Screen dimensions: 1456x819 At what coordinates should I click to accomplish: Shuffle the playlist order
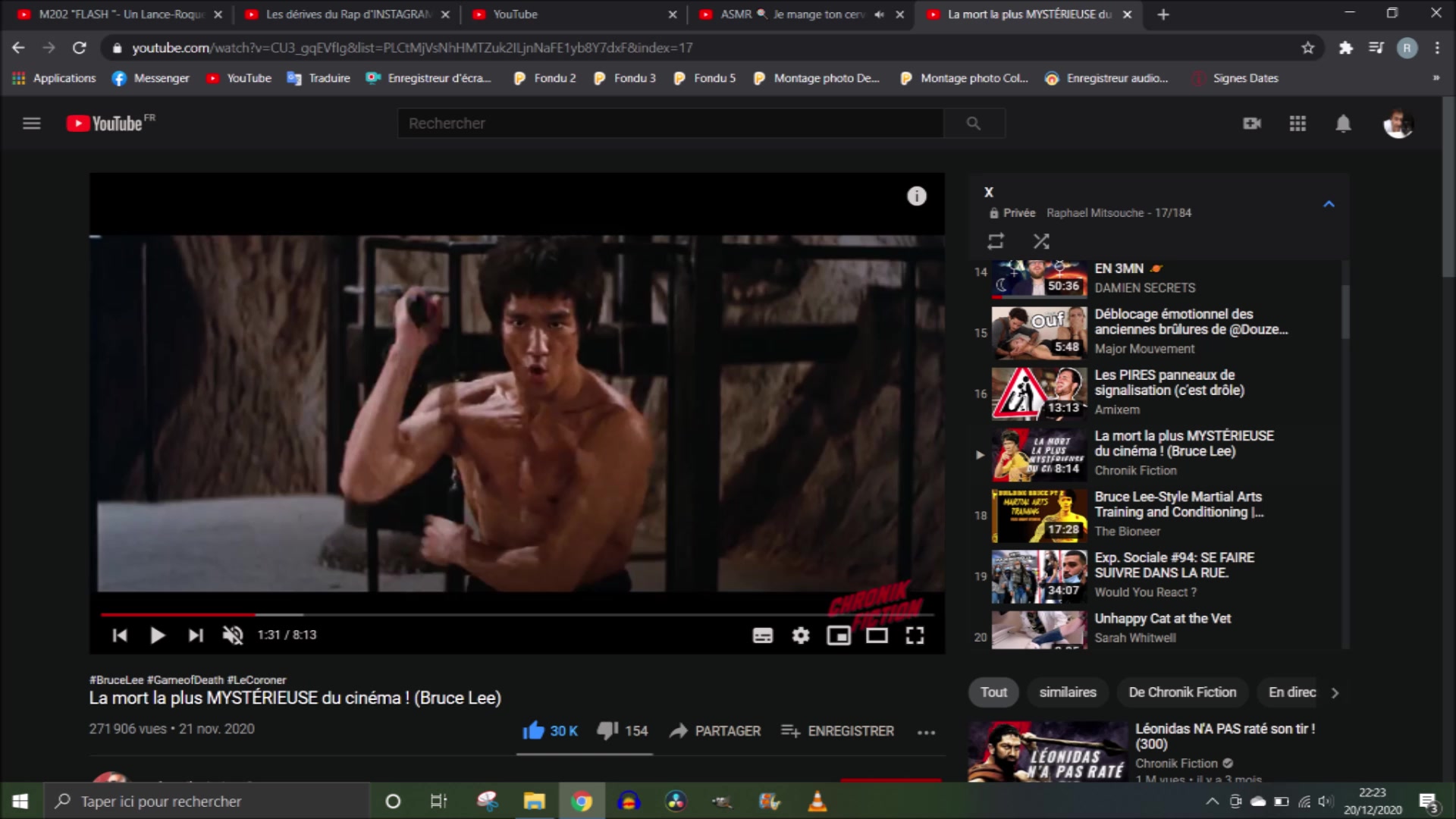1041,241
